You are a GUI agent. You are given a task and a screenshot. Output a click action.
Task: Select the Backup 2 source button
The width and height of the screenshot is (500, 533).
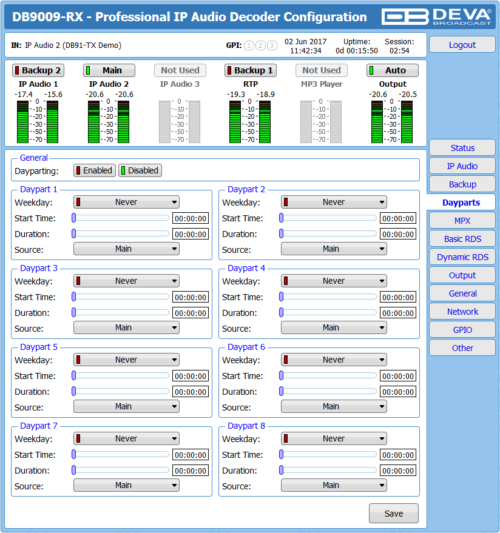tap(38, 70)
